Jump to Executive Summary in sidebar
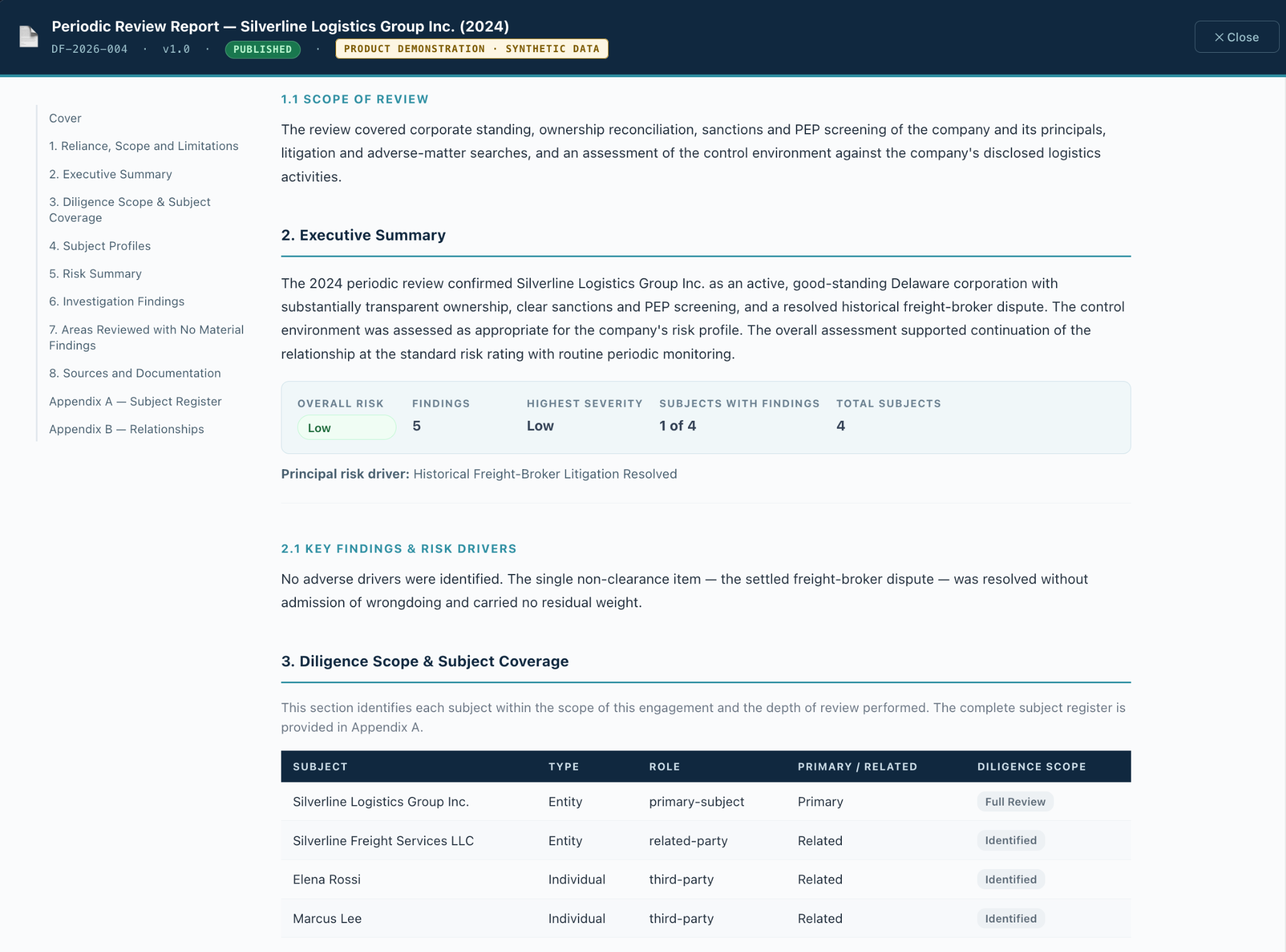The image size is (1286, 952). pyautogui.click(x=111, y=174)
